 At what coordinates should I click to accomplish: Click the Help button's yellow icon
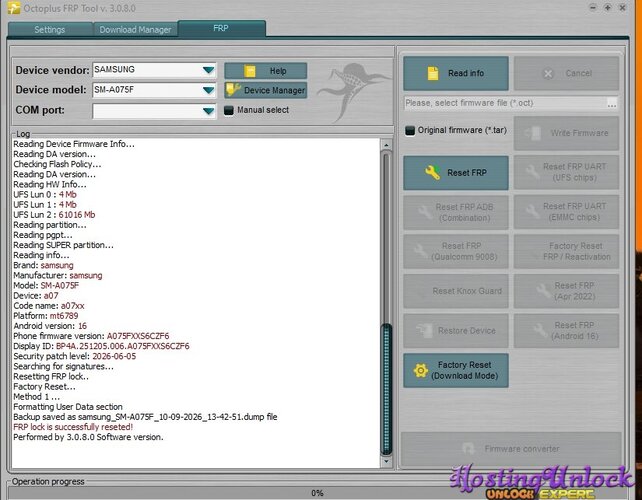click(x=250, y=71)
